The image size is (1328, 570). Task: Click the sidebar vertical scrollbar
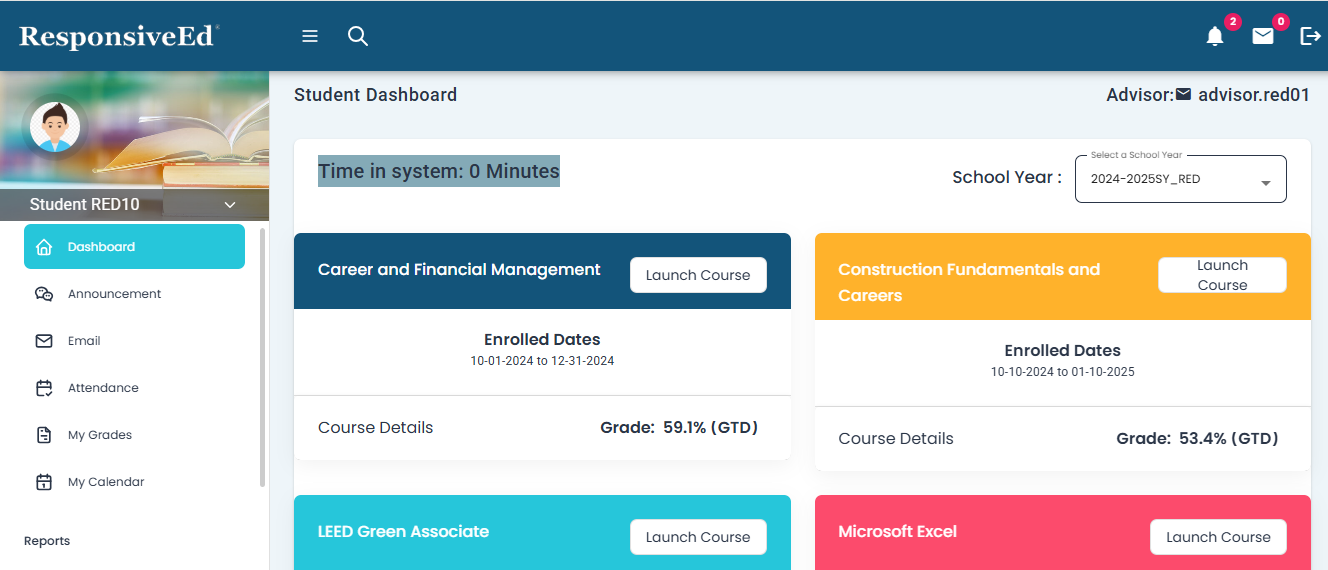pyautogui.click(x=263, y=357)
